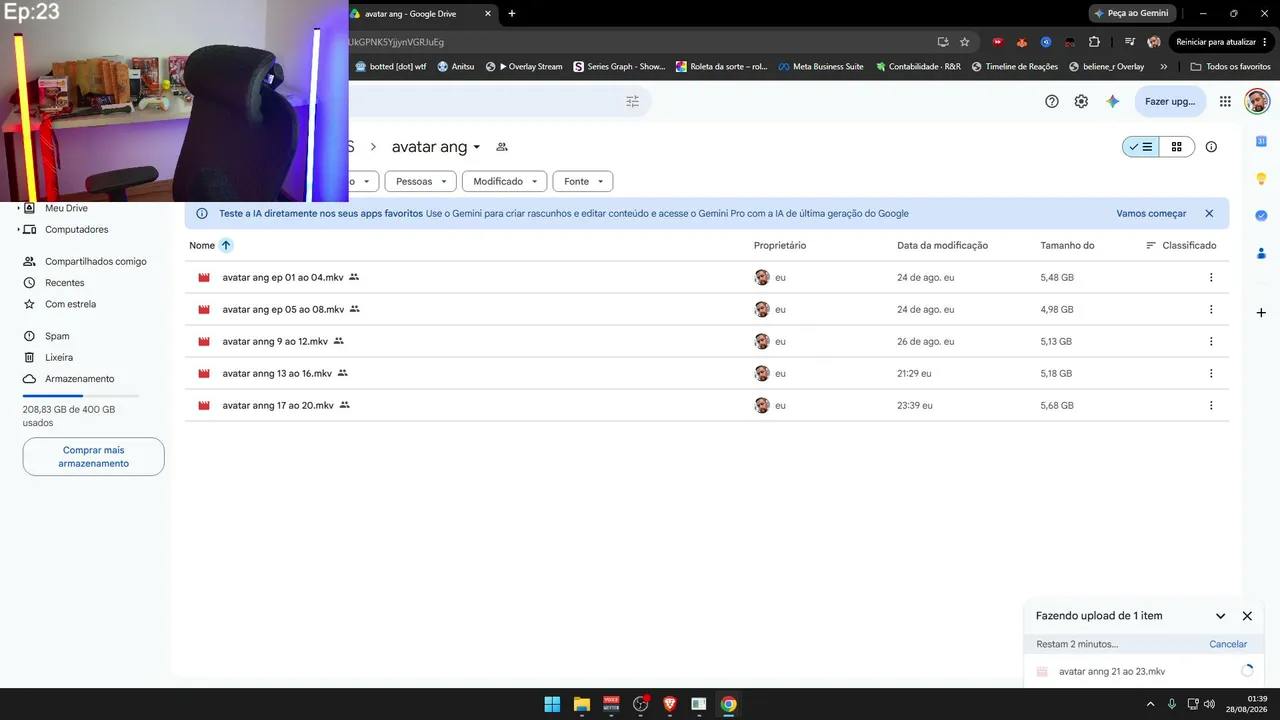1280x720 pixels.
Task: Expand Computadores tree in sidebar
Action: coord(19,229)
